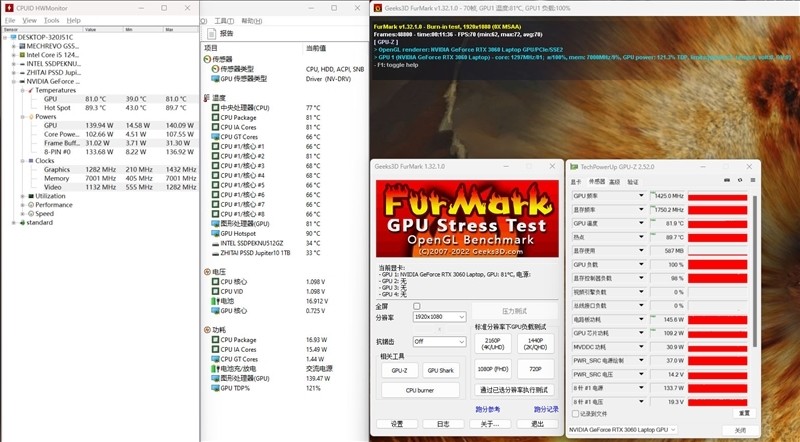
Task: Click MECHREVO mainboard icon in tree
Action: point(22,46)
